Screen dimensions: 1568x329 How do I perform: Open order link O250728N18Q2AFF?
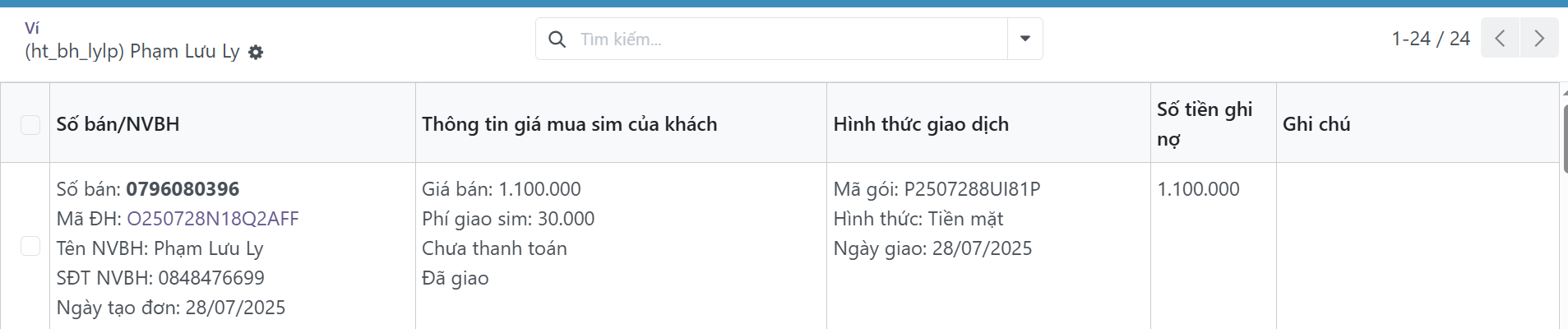213,219
